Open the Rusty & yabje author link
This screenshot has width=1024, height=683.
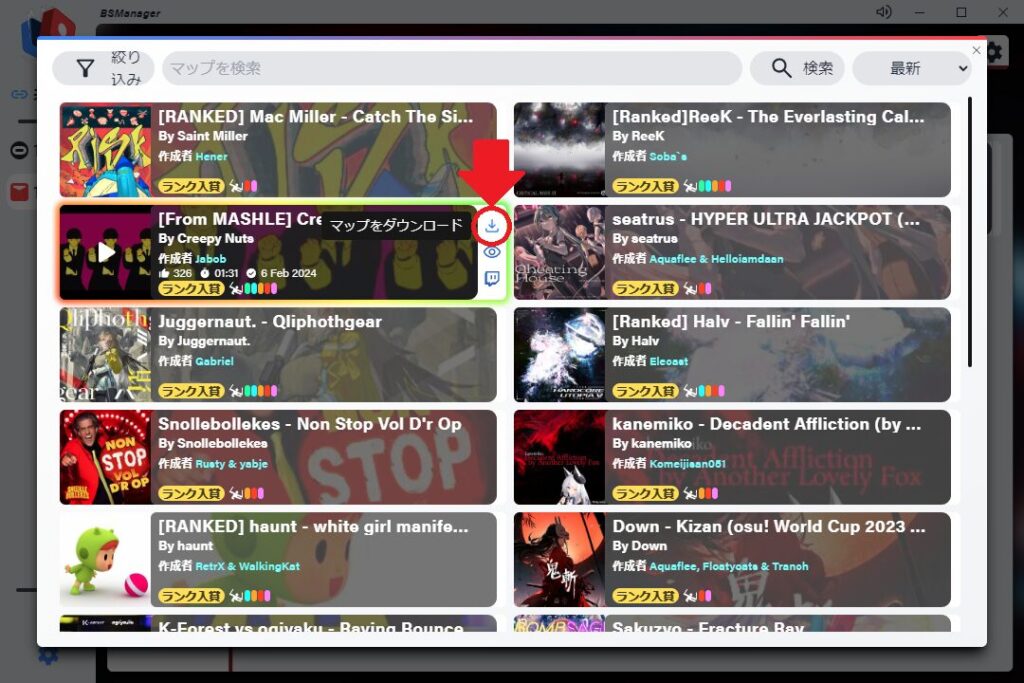(x=231, y=464)
